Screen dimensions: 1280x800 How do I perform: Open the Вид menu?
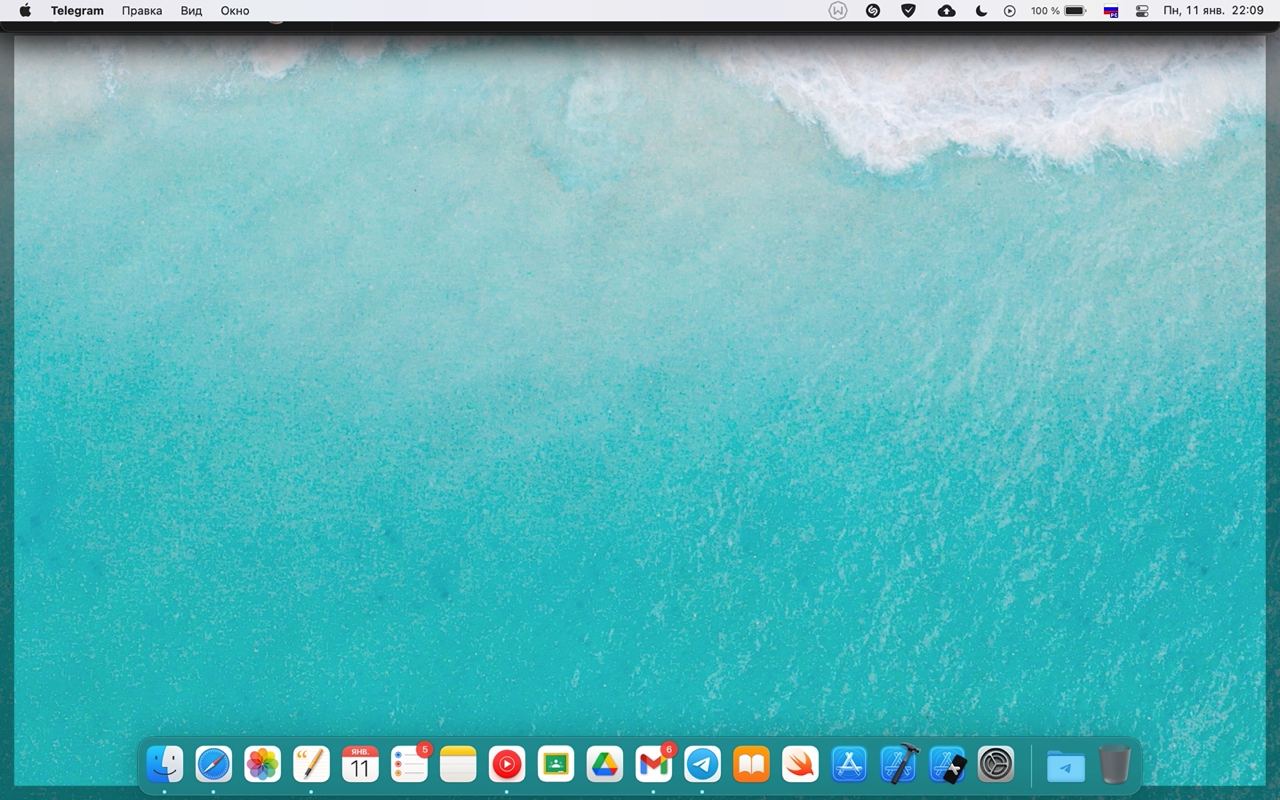pos(191,11)
